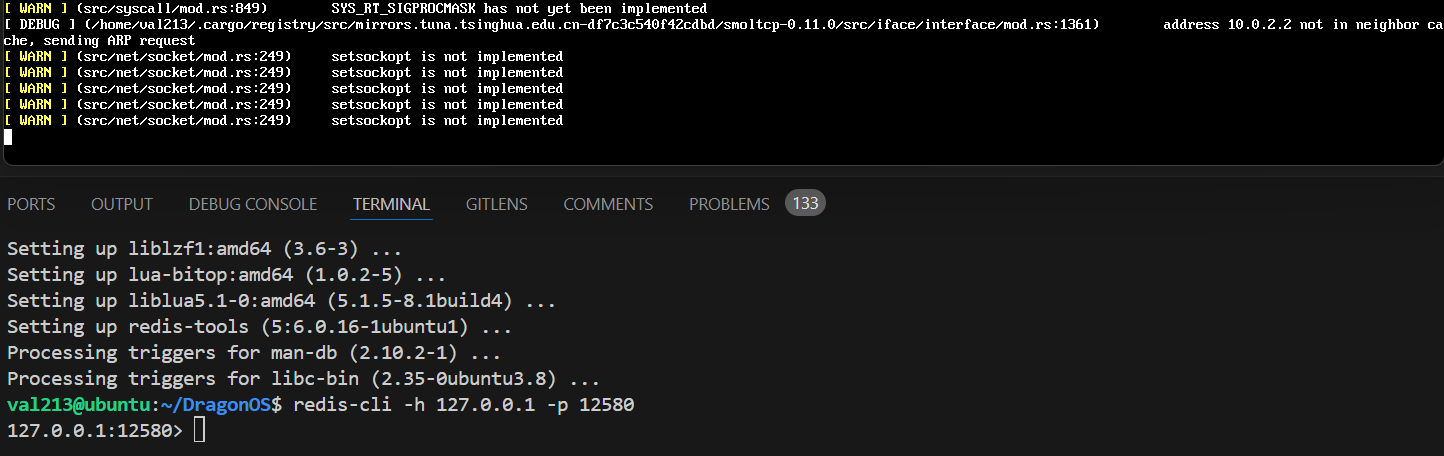Click the white cursor block in the black console

tap(8, 137)
